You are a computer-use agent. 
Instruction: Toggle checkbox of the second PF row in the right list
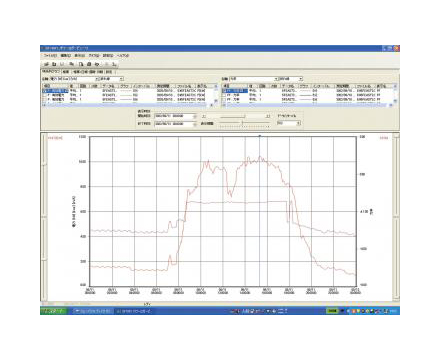pyautogui.click(x=224, y=95)
